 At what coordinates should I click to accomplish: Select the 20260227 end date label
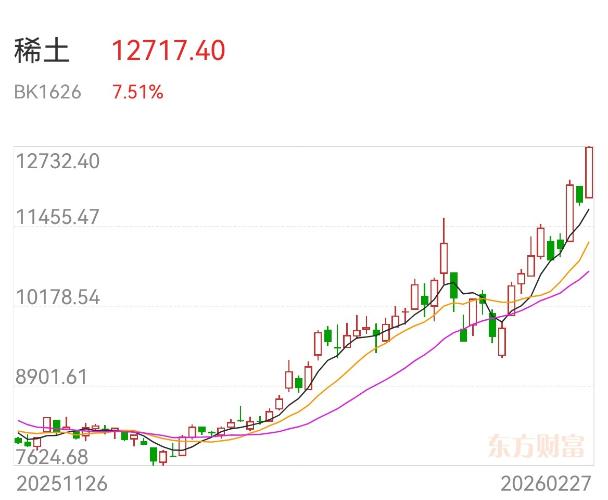[x=546, y=483]
